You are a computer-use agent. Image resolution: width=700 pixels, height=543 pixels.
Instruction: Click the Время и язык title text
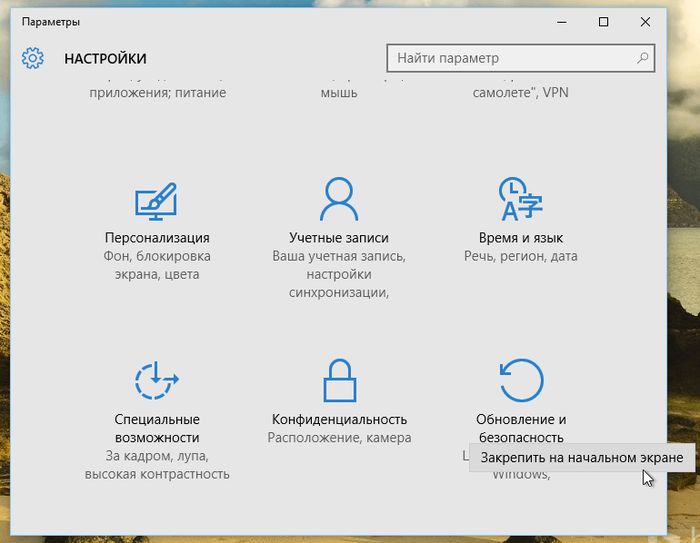pyautogui.click(x=520, y=238)
